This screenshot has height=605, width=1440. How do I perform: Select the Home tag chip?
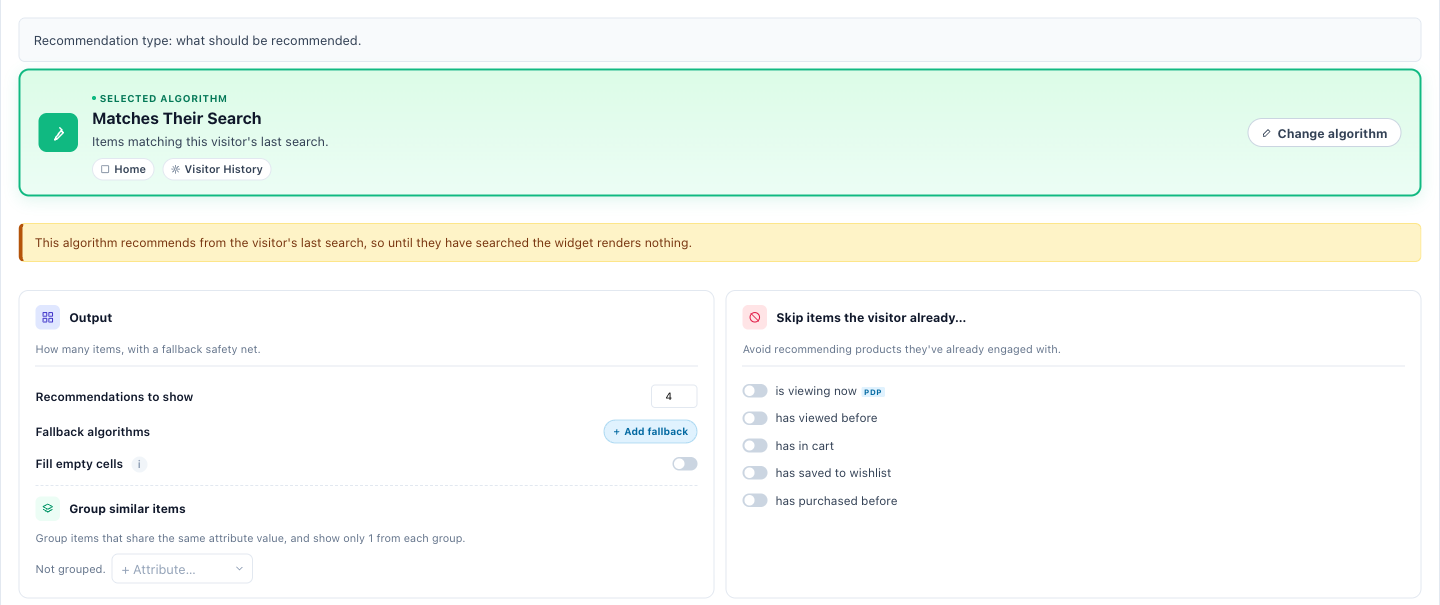[124, 169]
